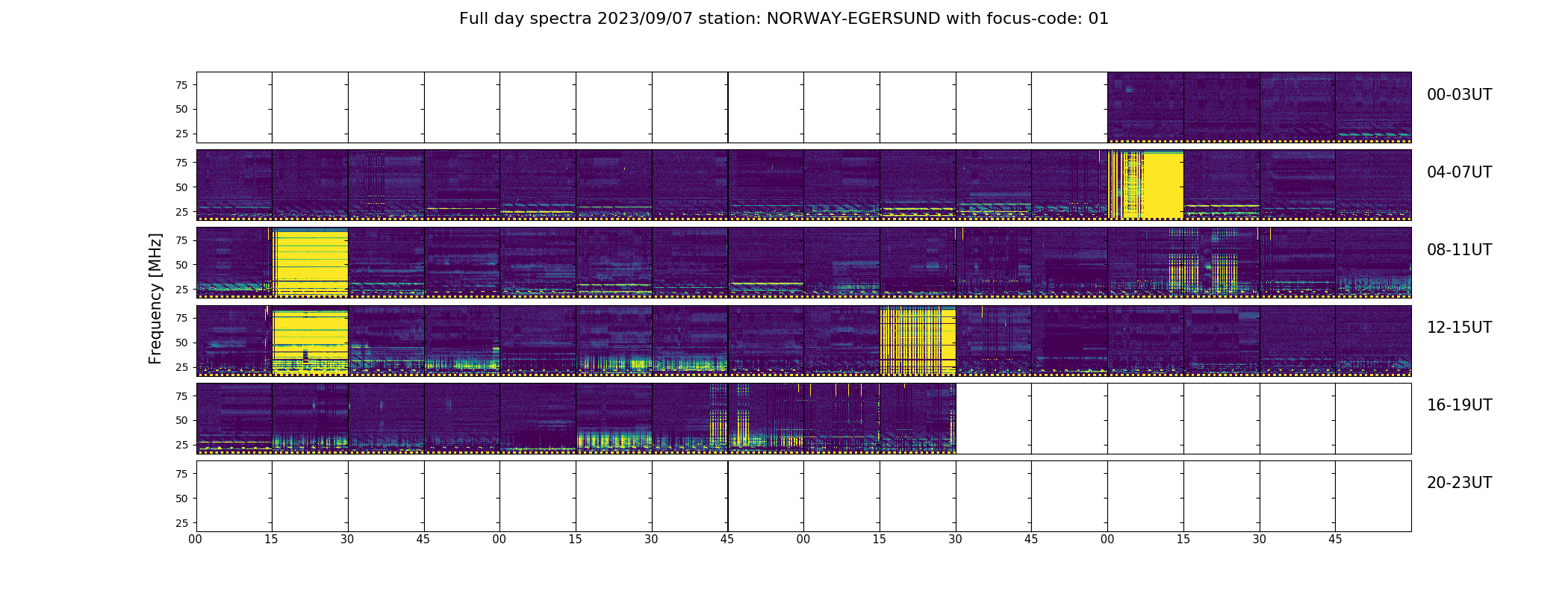
Task: Click the 75 MHz tick in the 08-11UT row
Action: coord(181,240)
